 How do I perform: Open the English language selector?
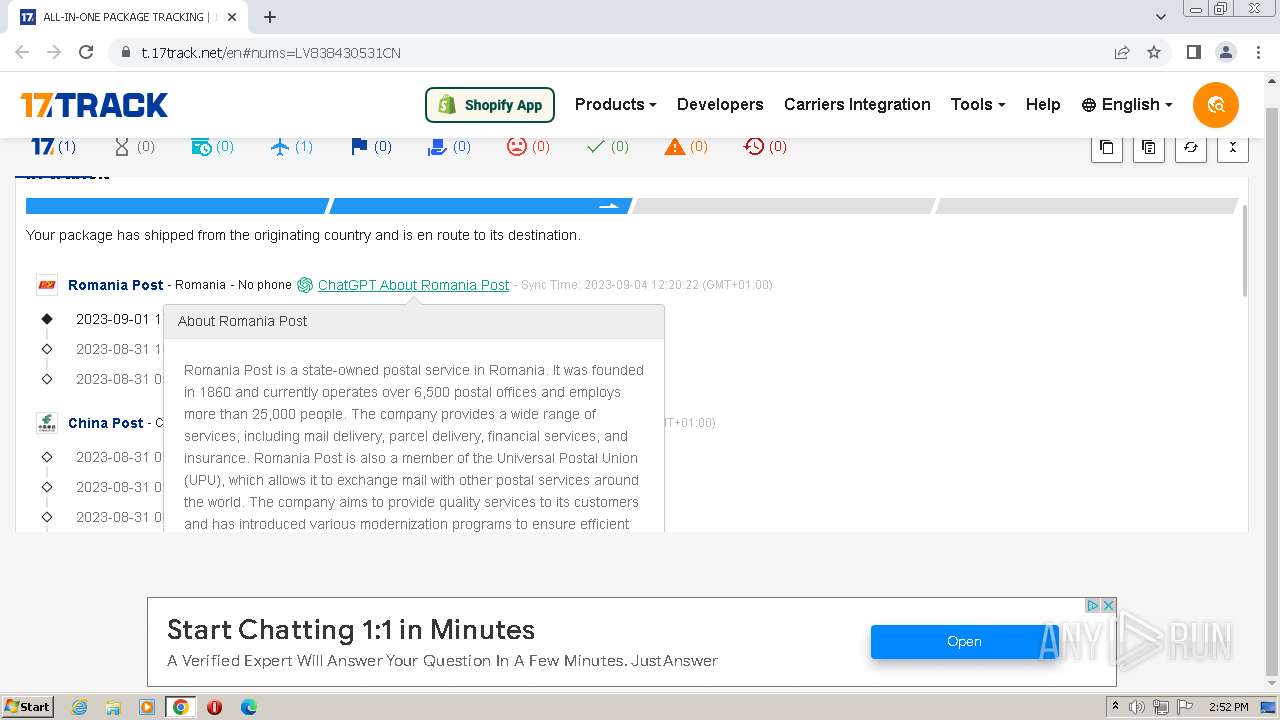click(1127, 104)
